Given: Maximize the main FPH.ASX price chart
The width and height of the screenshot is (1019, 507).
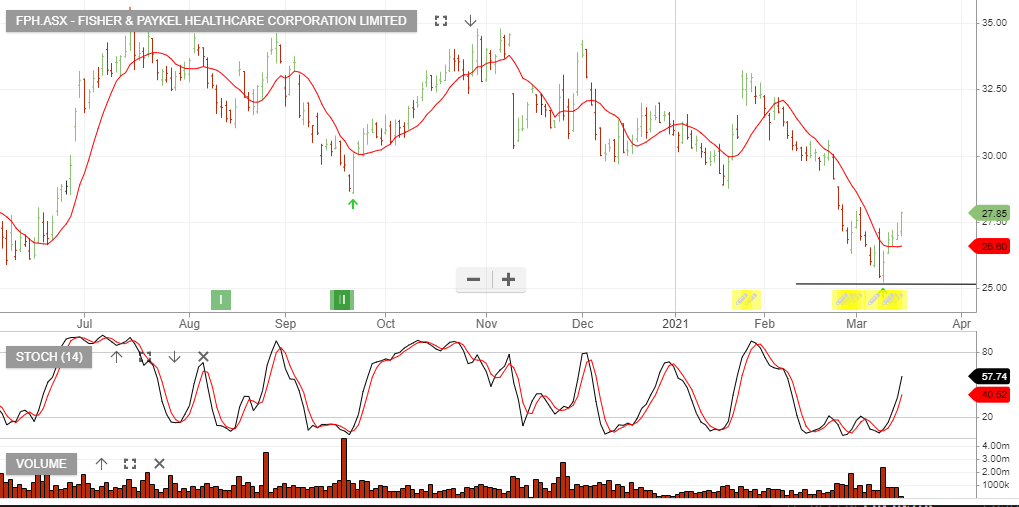Looking at the screenshot, I should tap(441, 21).
